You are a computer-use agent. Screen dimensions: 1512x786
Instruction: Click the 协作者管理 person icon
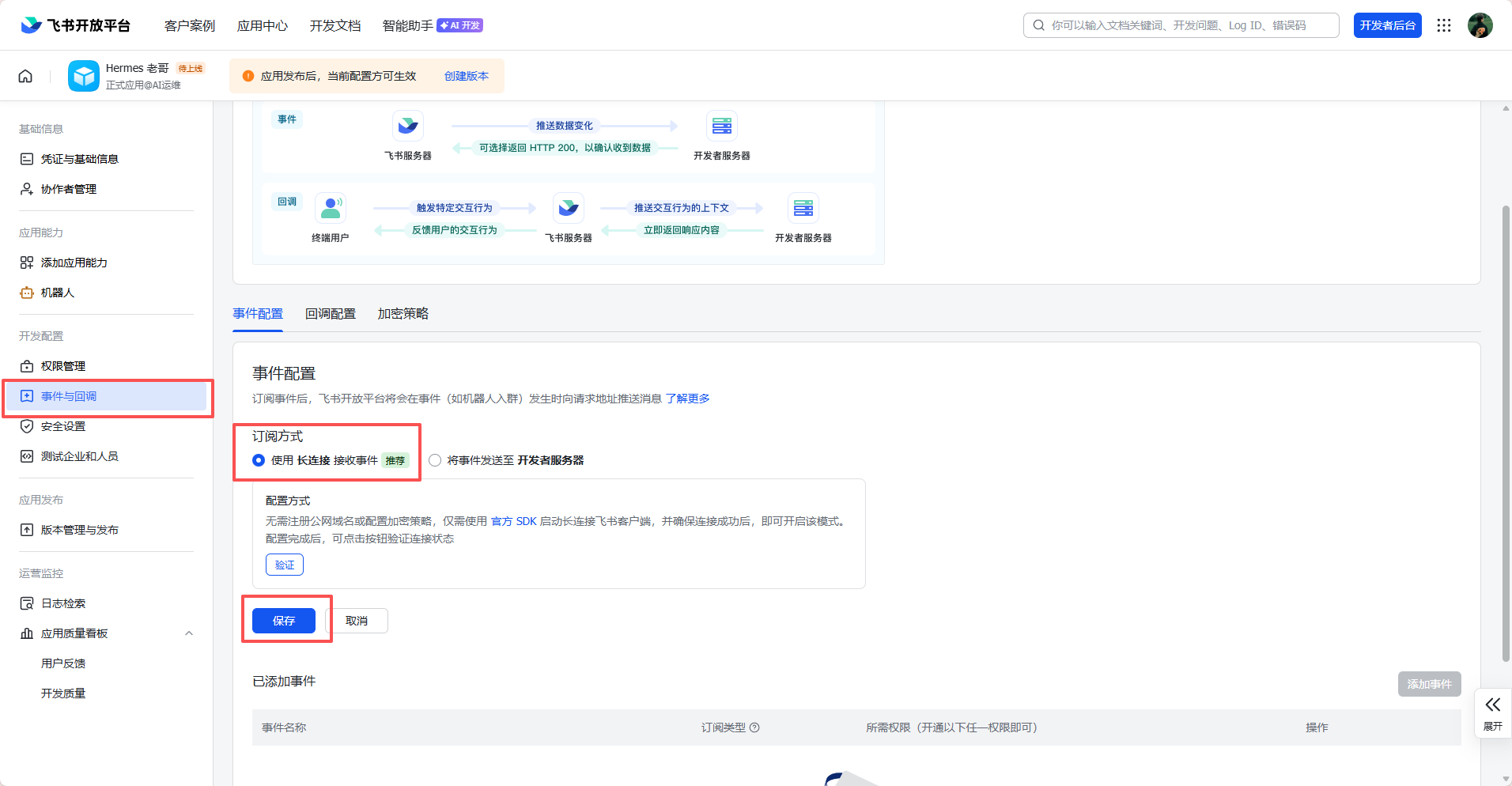point(27,189)
